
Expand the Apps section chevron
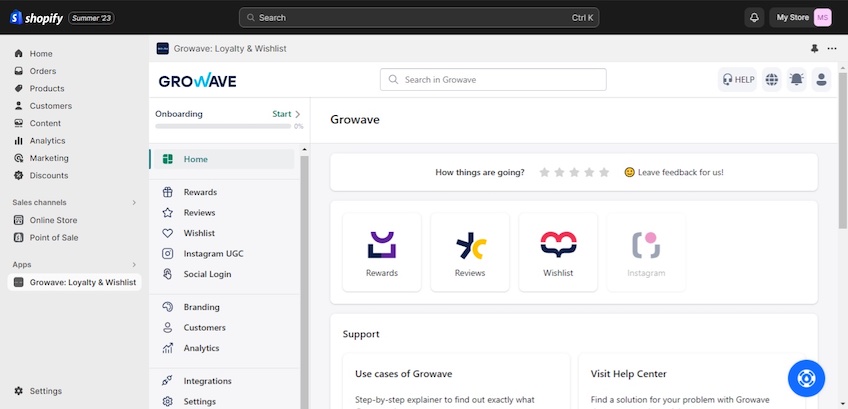134,265
